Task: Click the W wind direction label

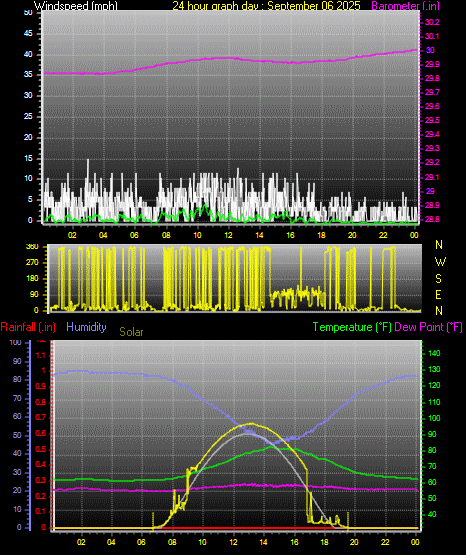Action: click(x=440, y=262)
